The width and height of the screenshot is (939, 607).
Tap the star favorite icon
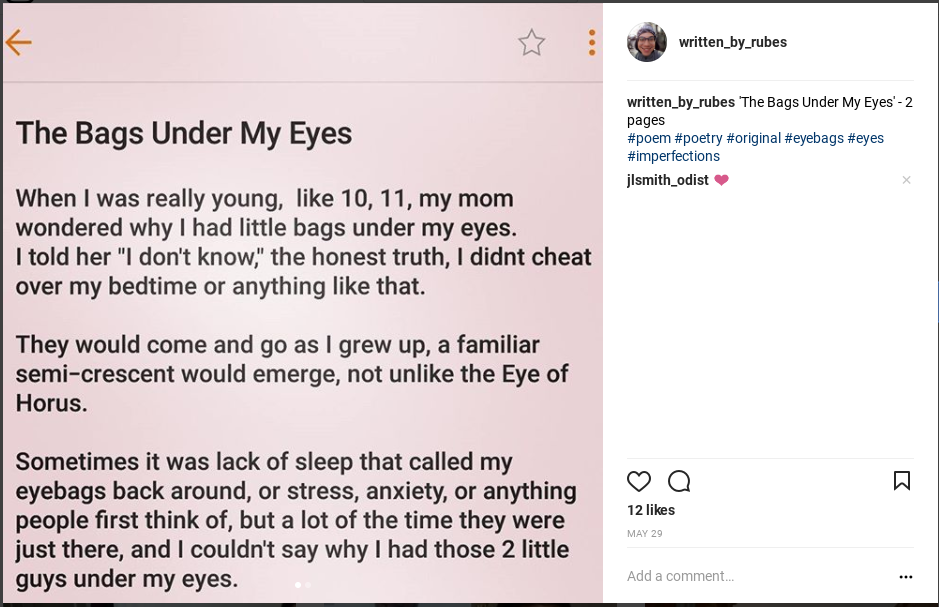531,42
